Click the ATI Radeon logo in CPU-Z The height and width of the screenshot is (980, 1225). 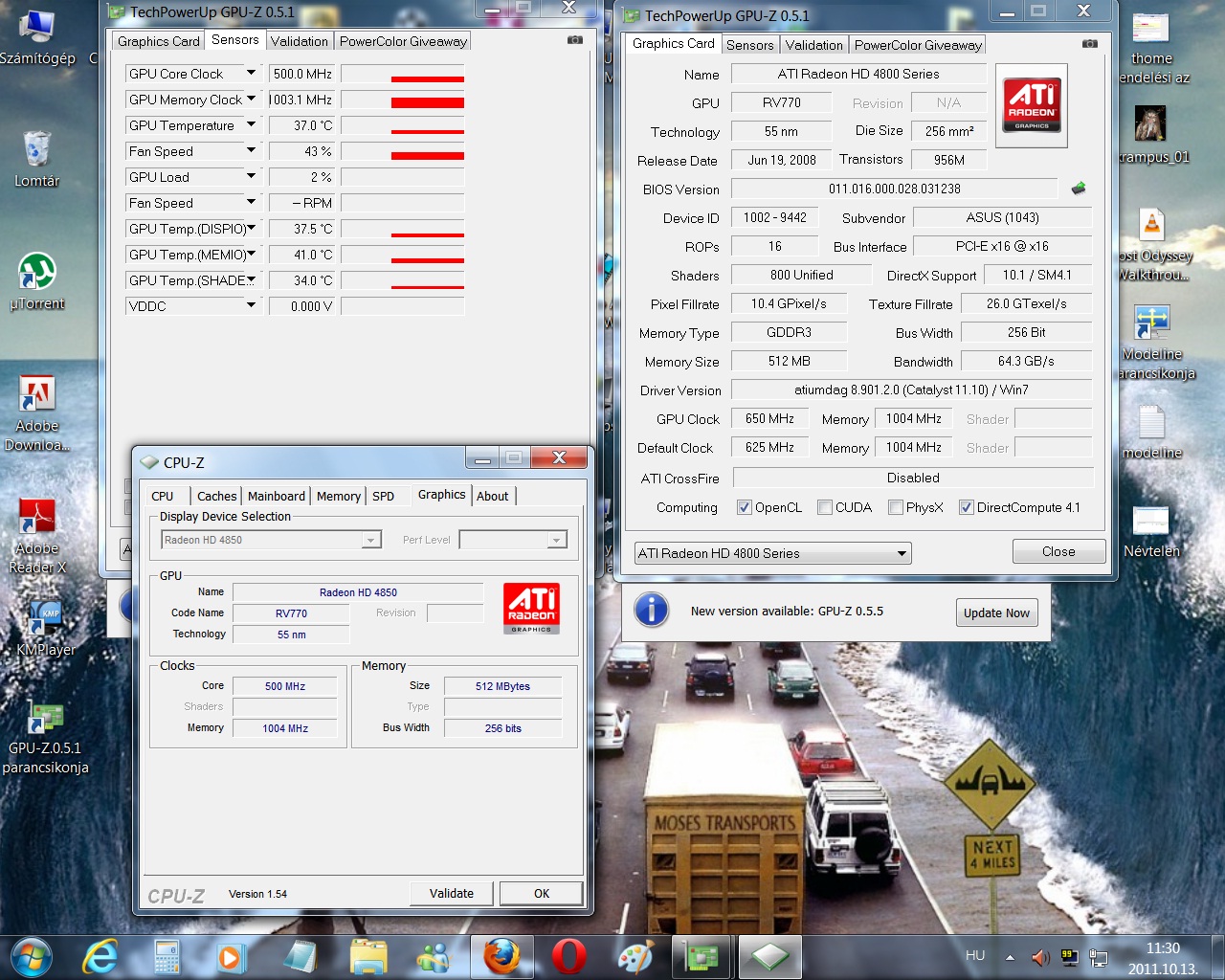[531, 609]
